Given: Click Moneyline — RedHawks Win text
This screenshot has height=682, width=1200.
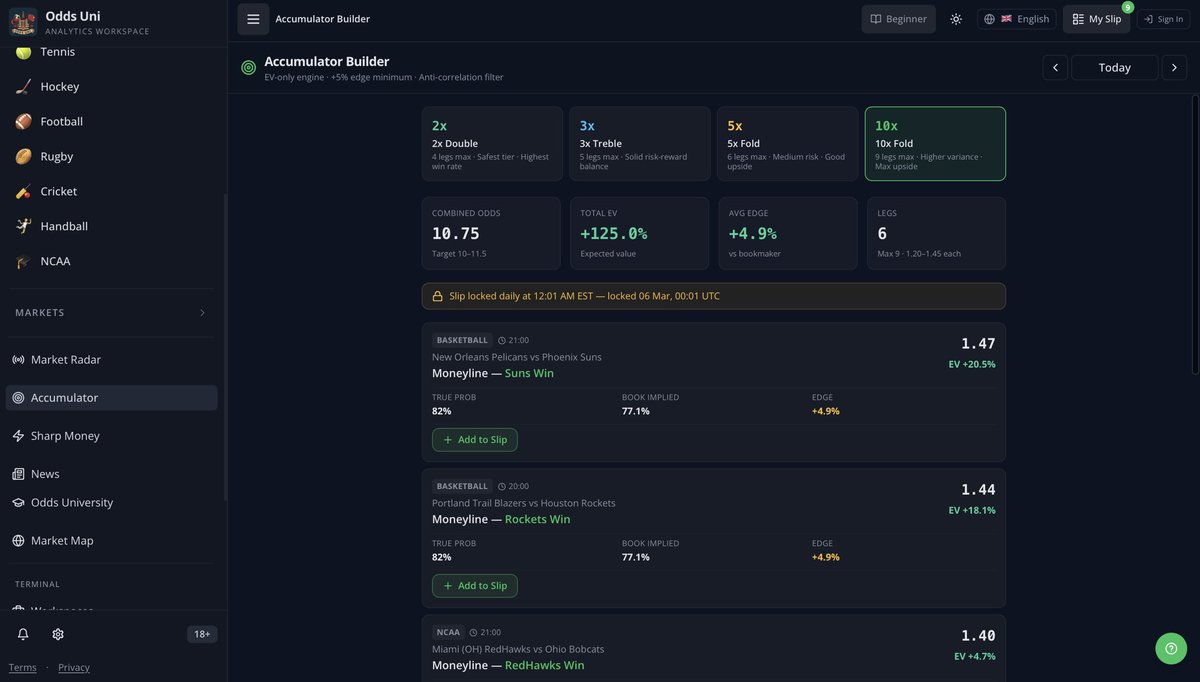Looking at the screenshot, I should click(x=508, y=665).
